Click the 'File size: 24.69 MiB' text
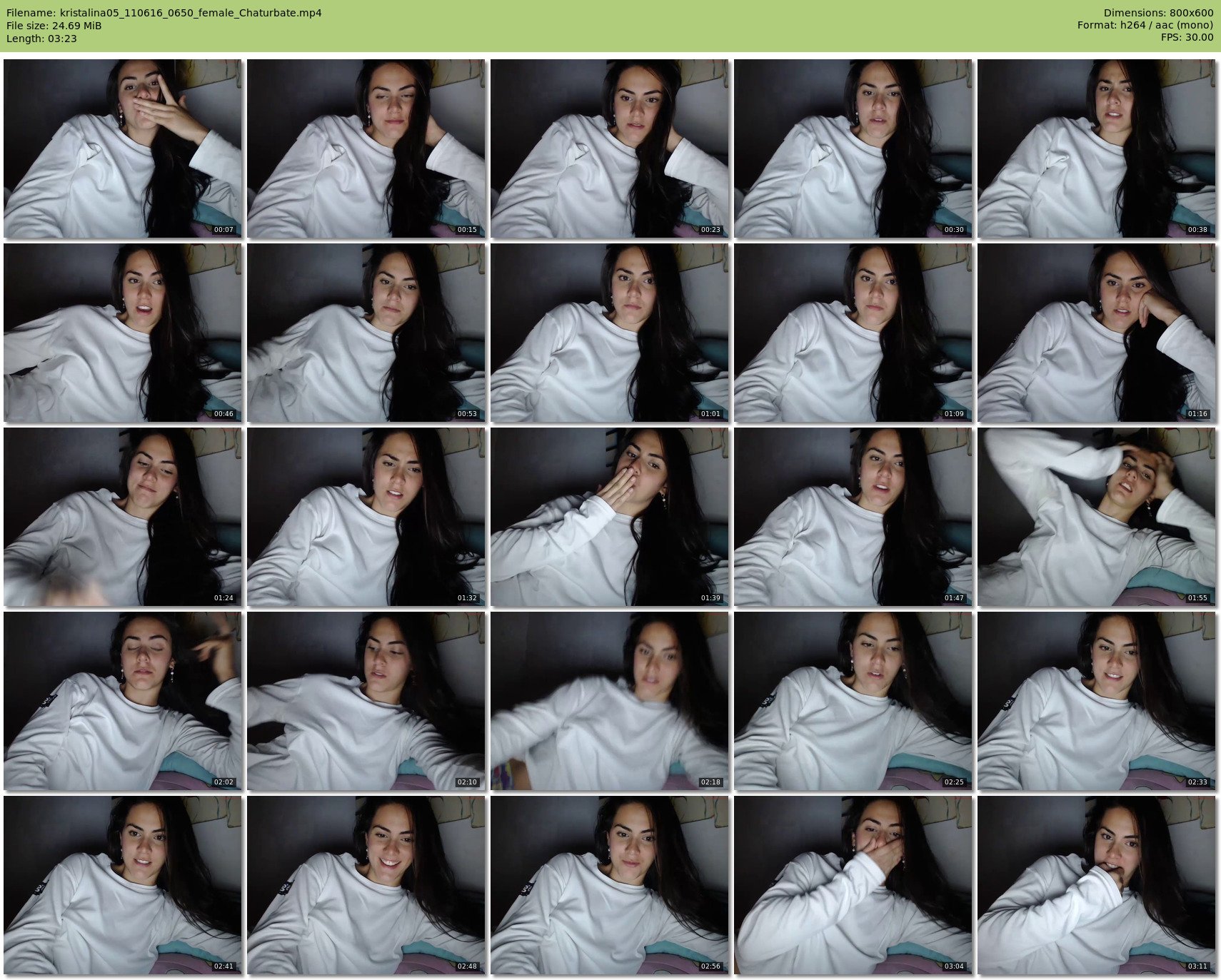 click(x=54, y=26)
